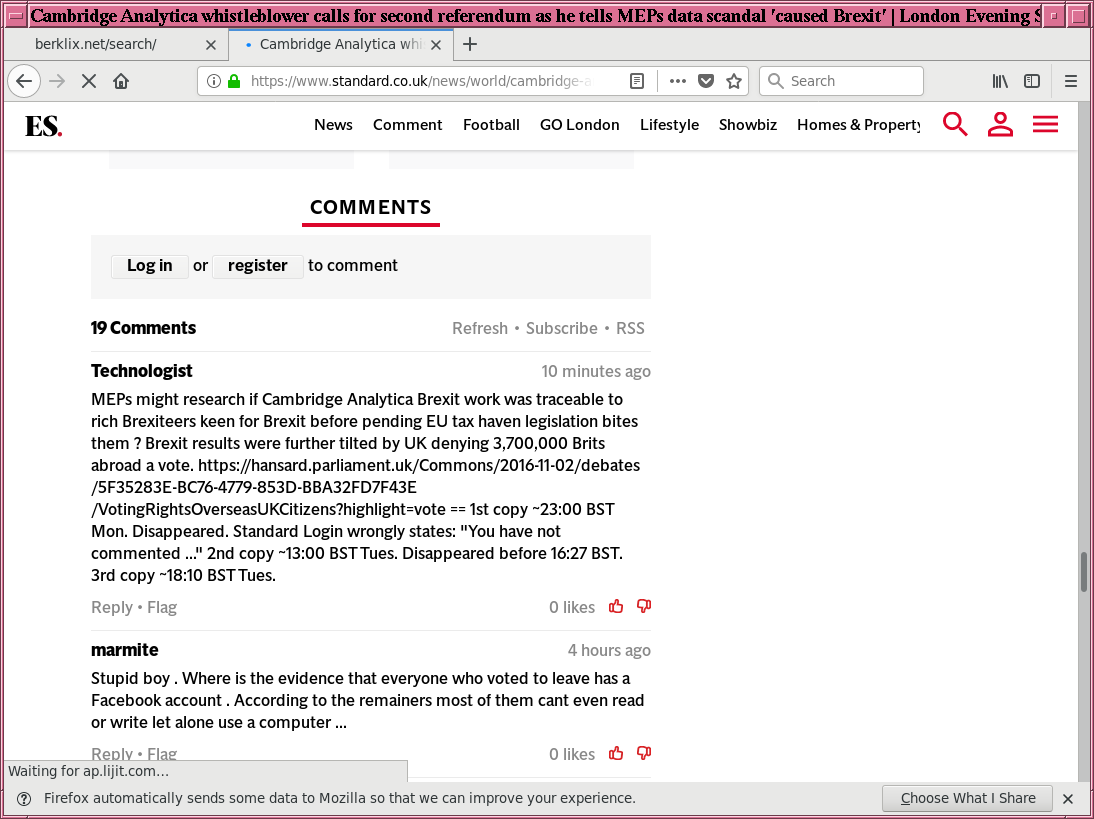Reply to Technologist's comment
Viewport: 1094px width, 819px height.
(112, 608)
